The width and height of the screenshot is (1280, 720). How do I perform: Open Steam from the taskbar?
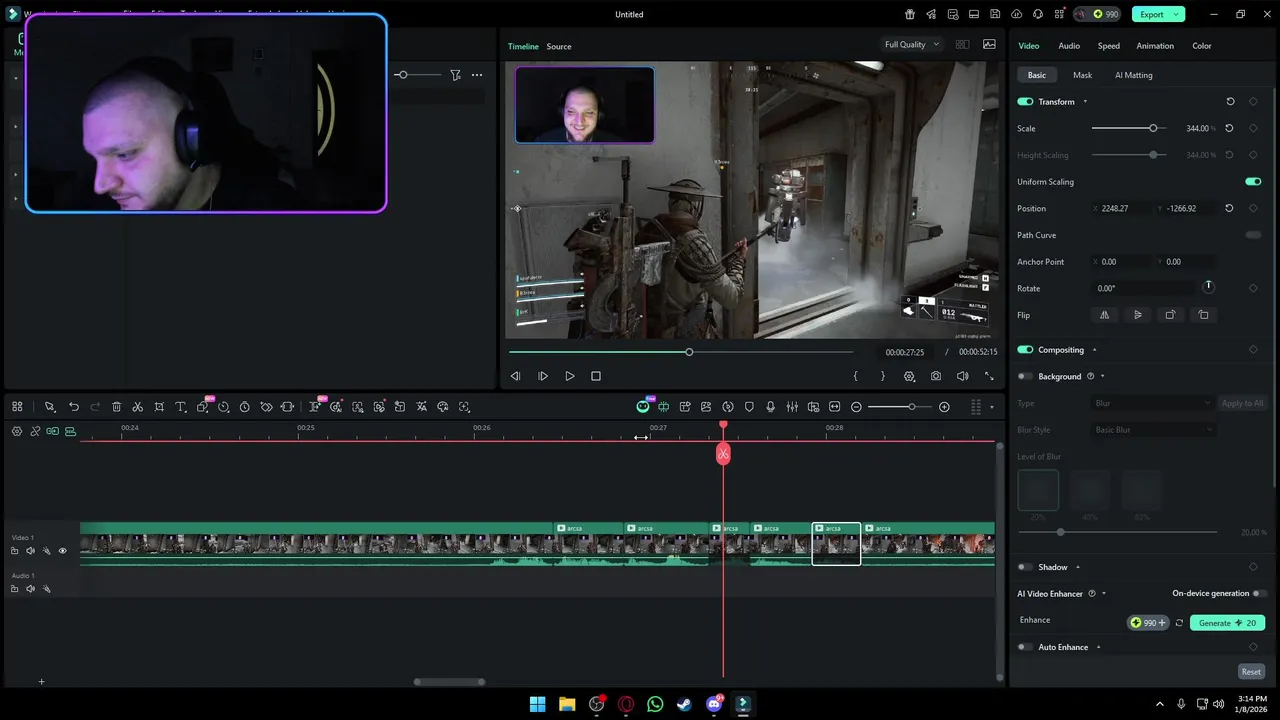click(x=684, y=704)
